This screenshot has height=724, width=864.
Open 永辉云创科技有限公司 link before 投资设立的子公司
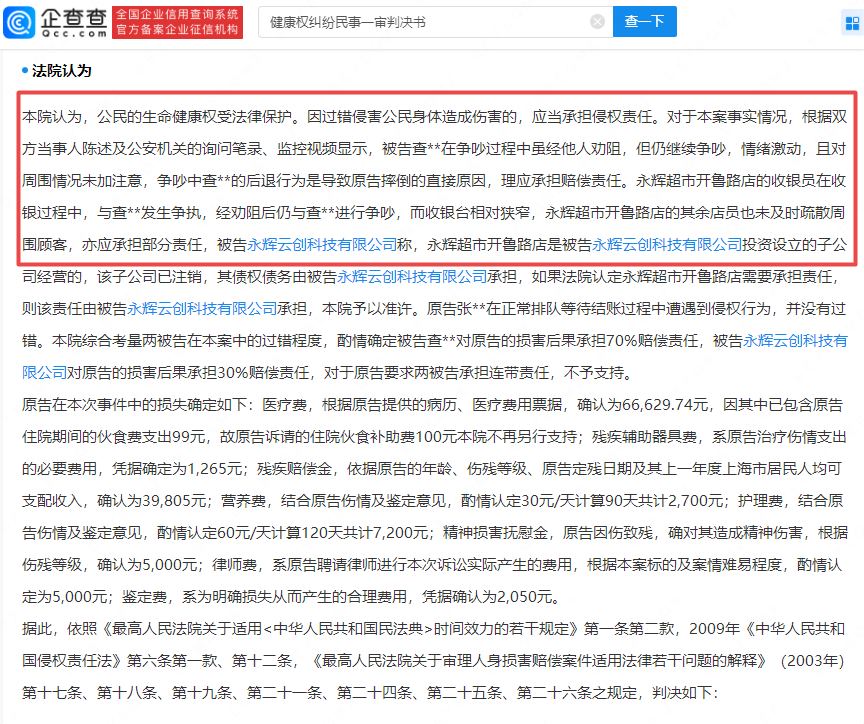point(667,245)
